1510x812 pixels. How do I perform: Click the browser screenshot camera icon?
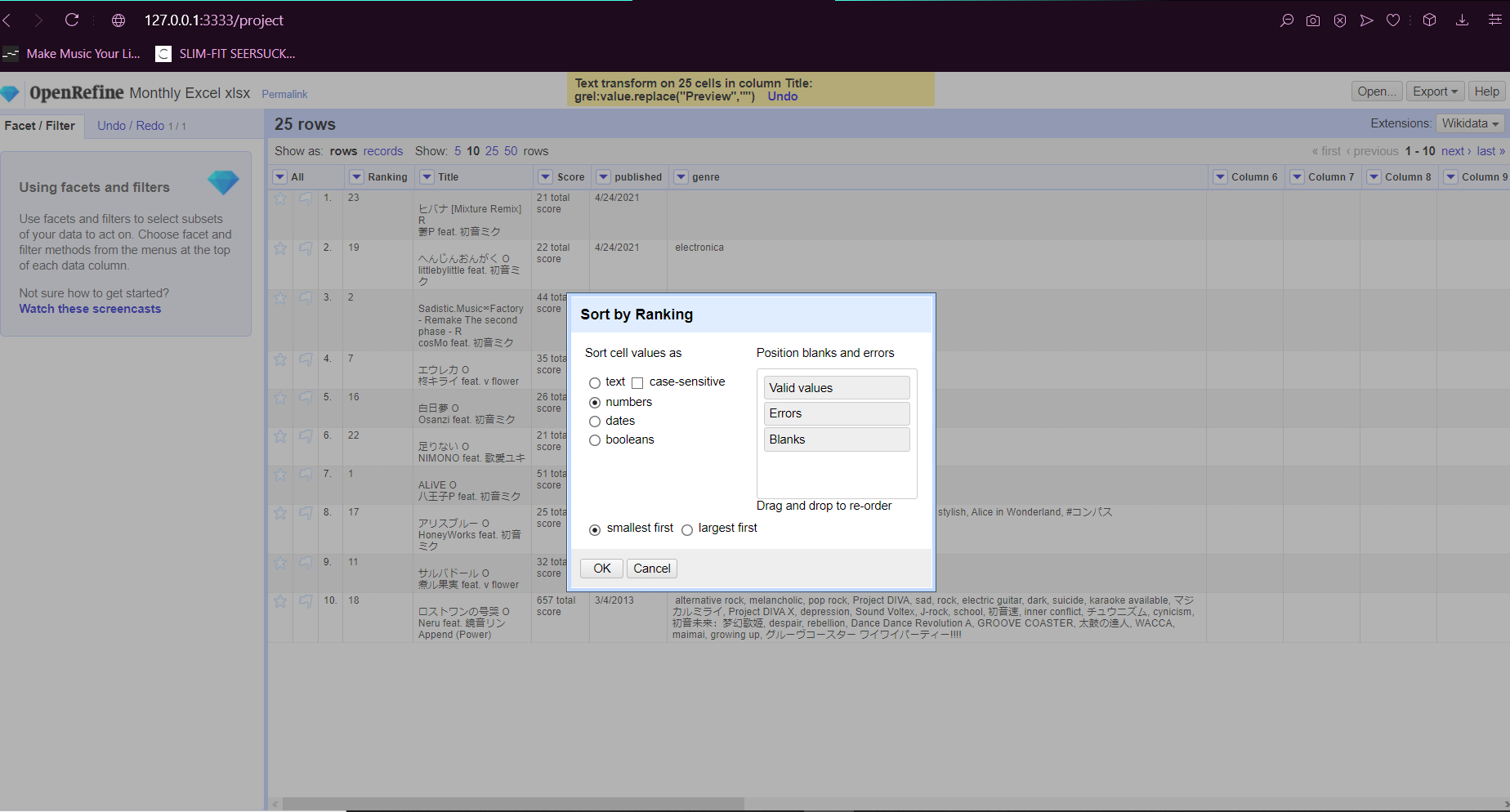click(x=1312, y=20)
